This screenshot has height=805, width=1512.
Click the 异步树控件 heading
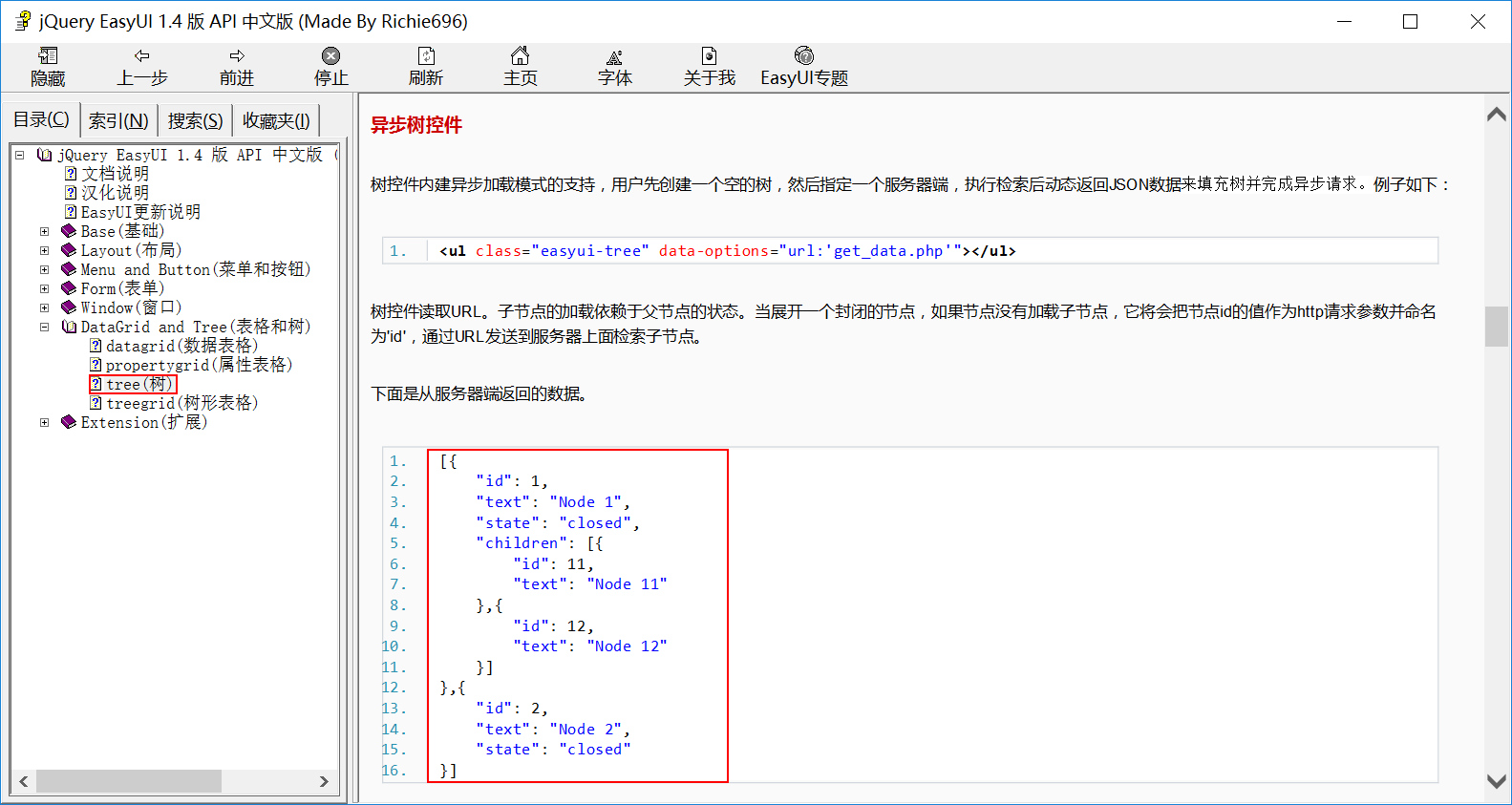[416, 125]
